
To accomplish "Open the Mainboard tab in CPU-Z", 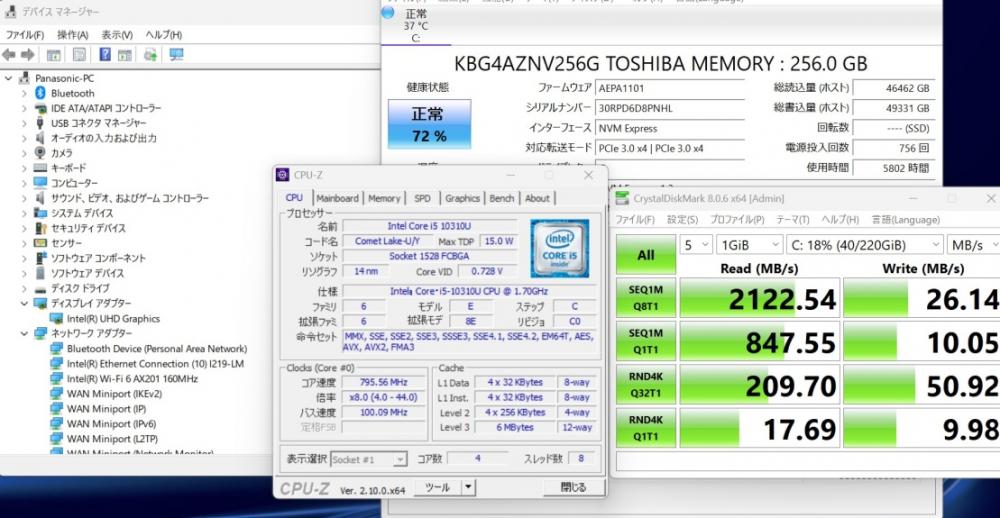I will tap(337, 198).
